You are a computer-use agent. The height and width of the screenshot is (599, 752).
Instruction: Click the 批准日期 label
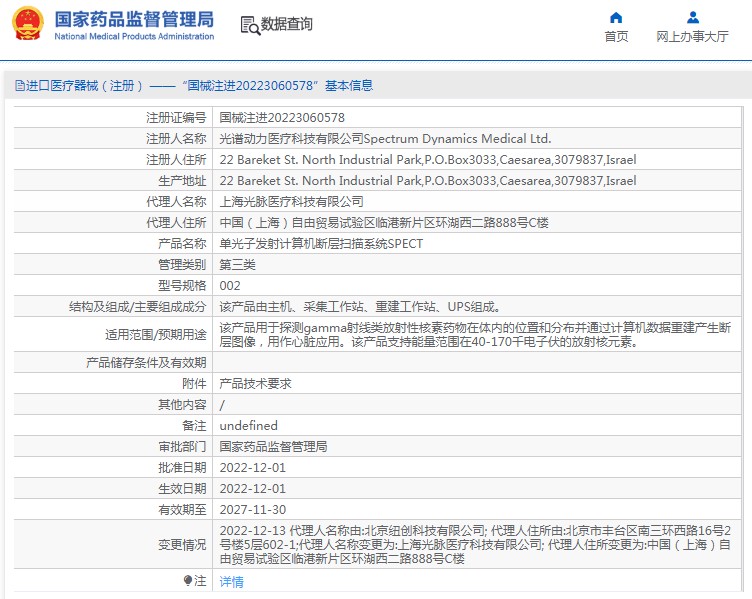click(182, 468)
